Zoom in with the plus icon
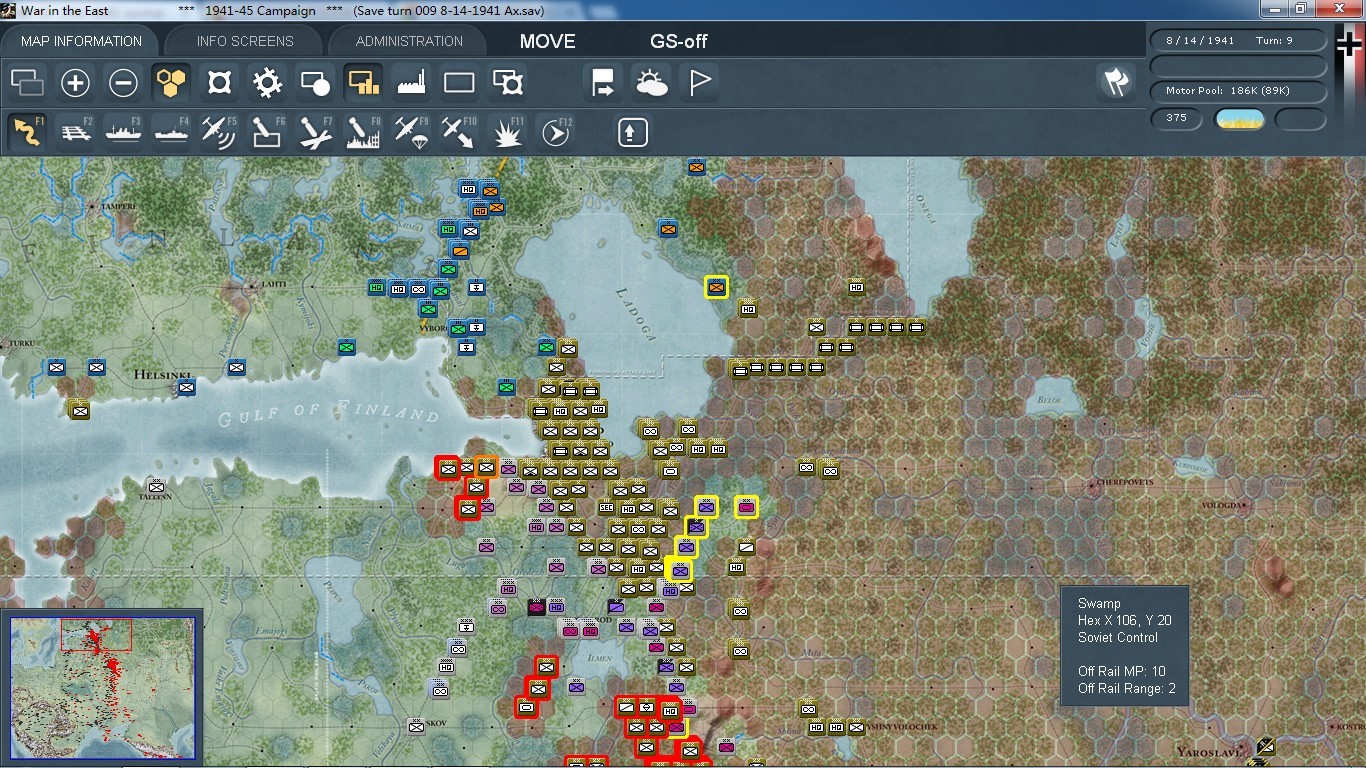Screen dimensions: 1366x768 [x=75, y=82]
